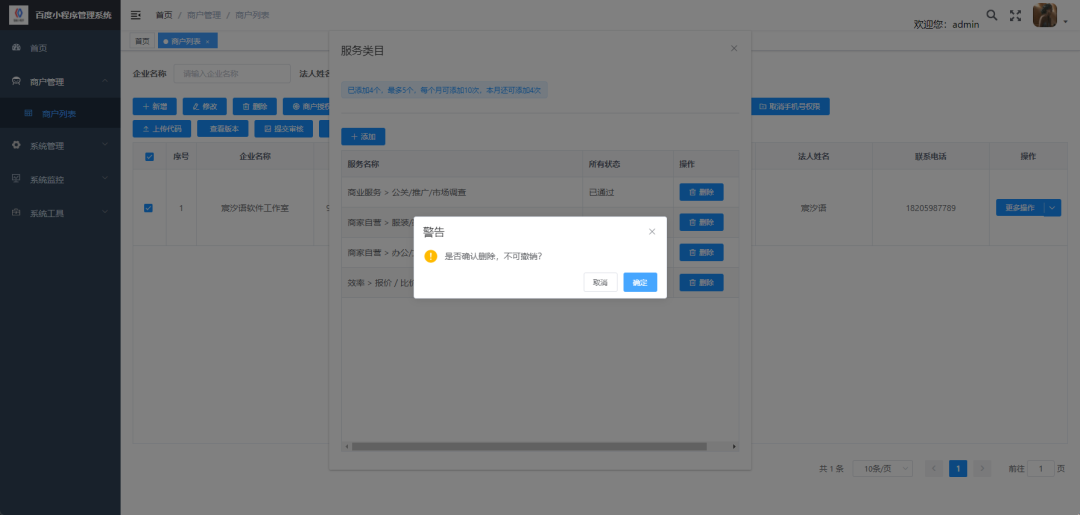The width and height of the screenshot is (1080, 515).
Task: Open the header search magnifier icon
Action: tap(992, 14)
